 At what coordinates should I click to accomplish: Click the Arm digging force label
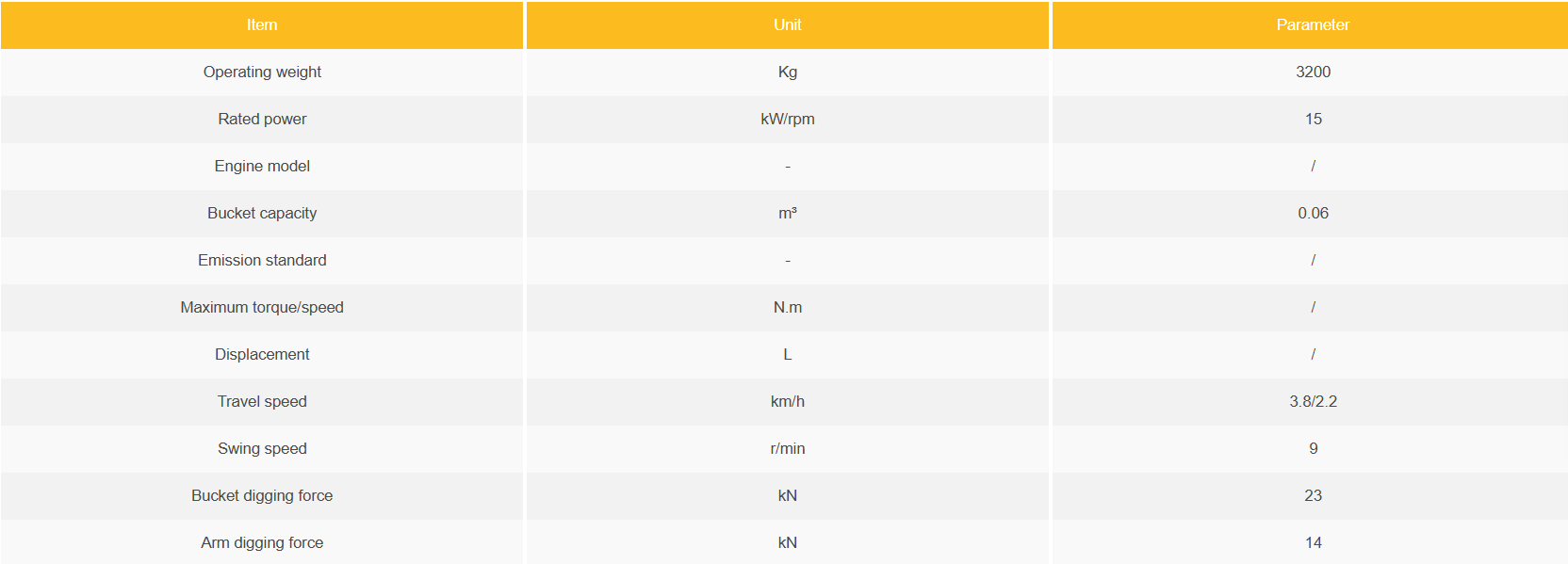(262, 543)
